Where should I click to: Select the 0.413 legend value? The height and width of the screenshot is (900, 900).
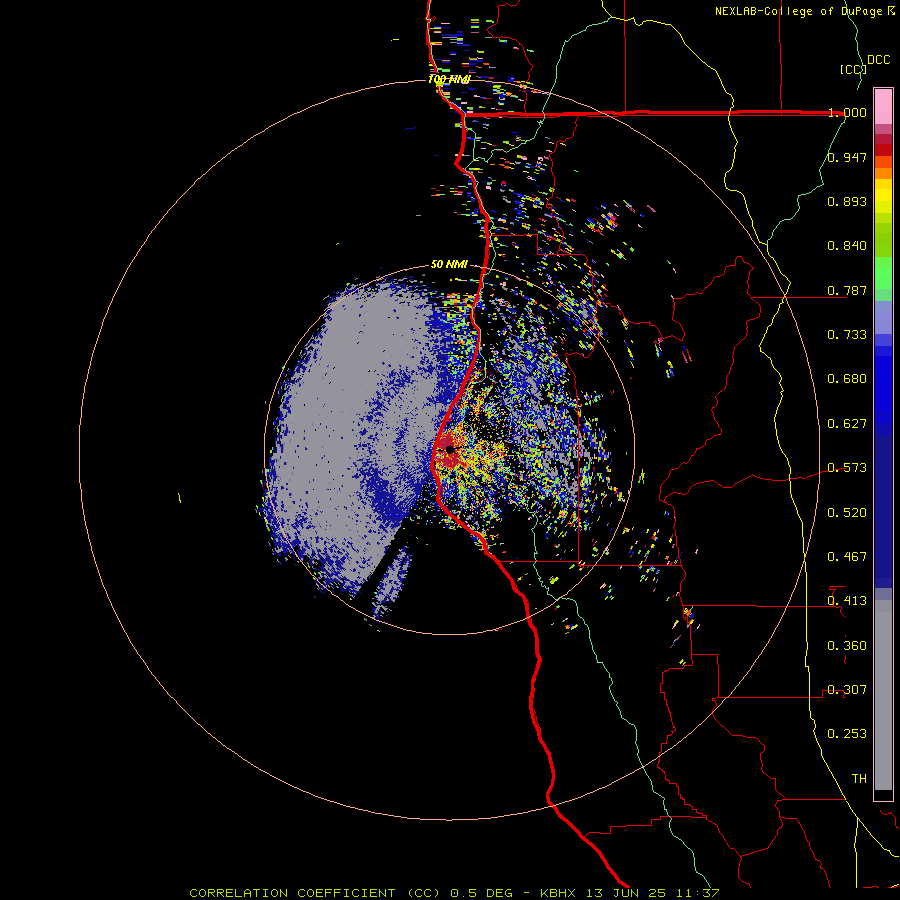[847, 601]
